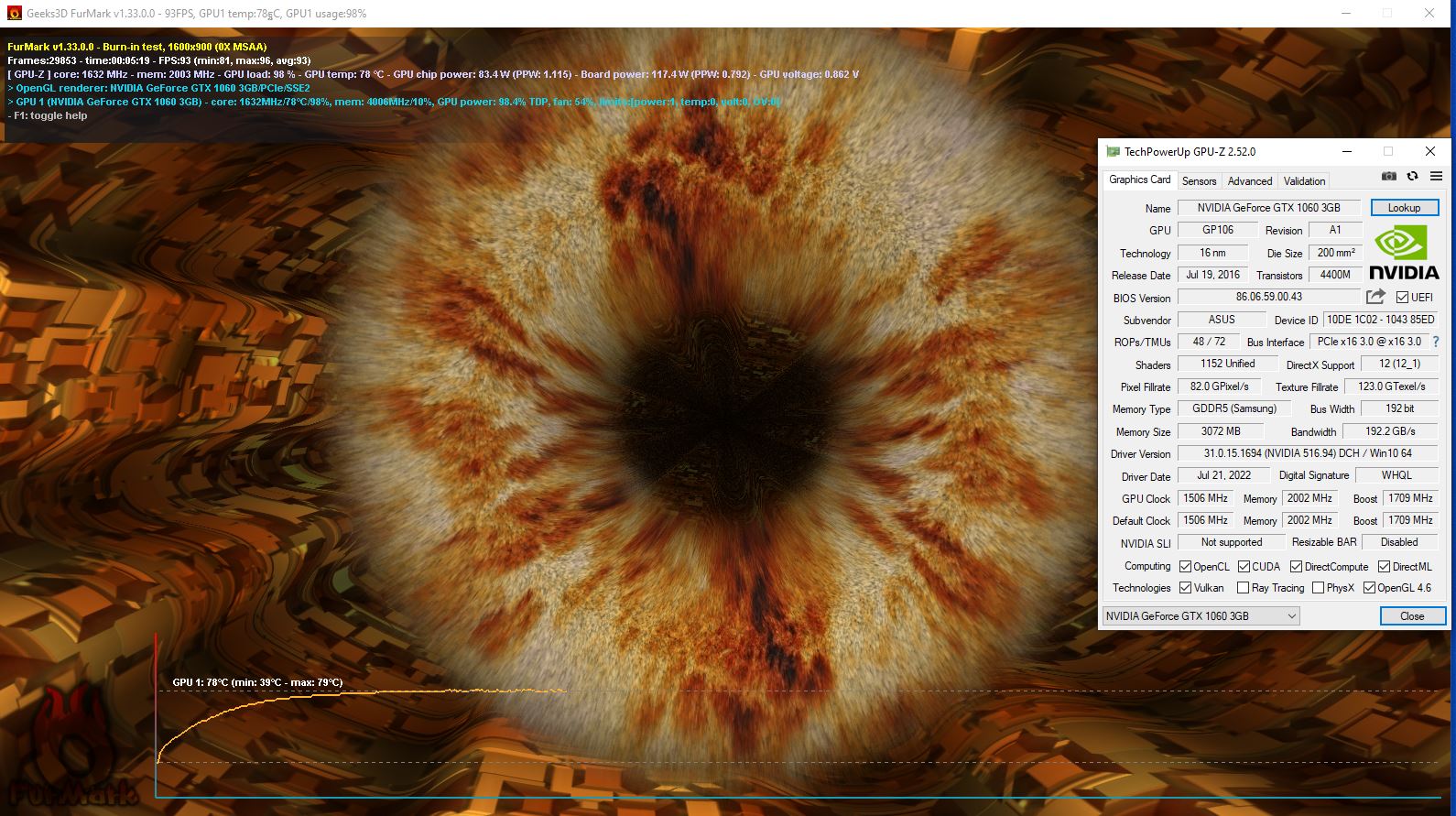1456x816 pixels.
Task: Click the GPU-Z refresh icon
Action: coord(1412,176)
